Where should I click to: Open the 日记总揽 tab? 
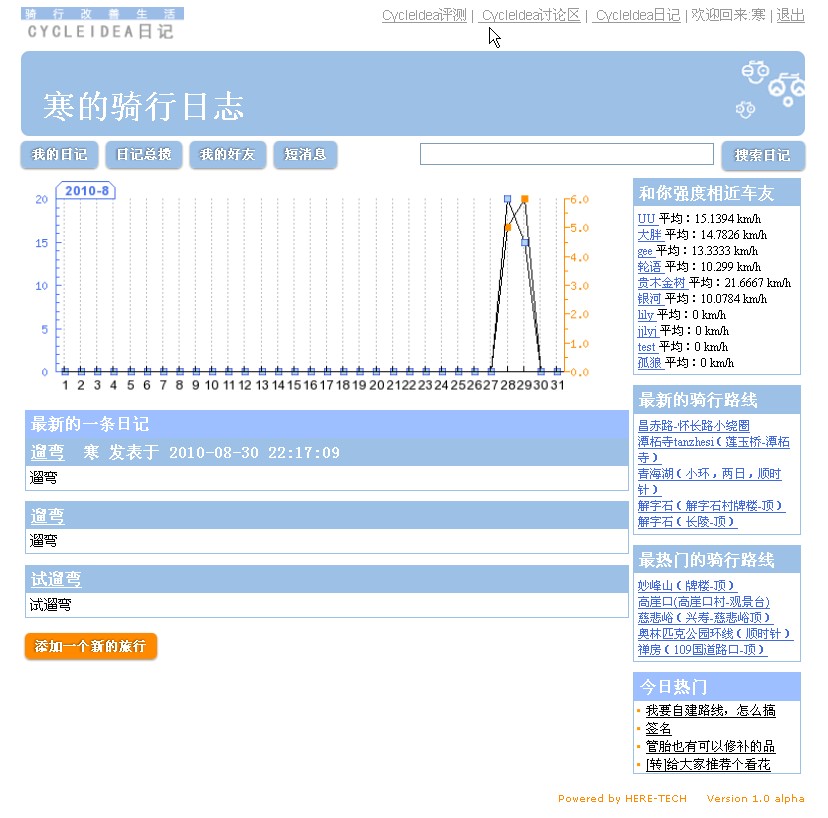point(143,155)
